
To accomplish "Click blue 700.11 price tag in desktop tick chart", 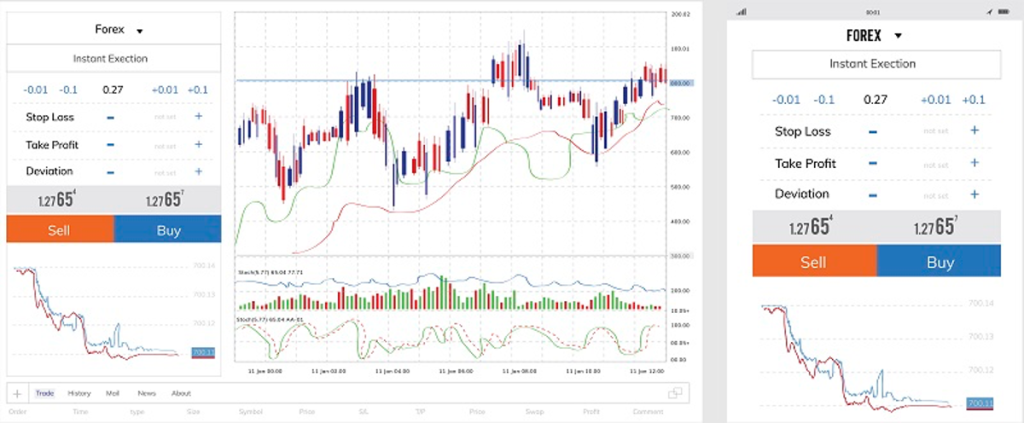I will [x=203, y=352].
